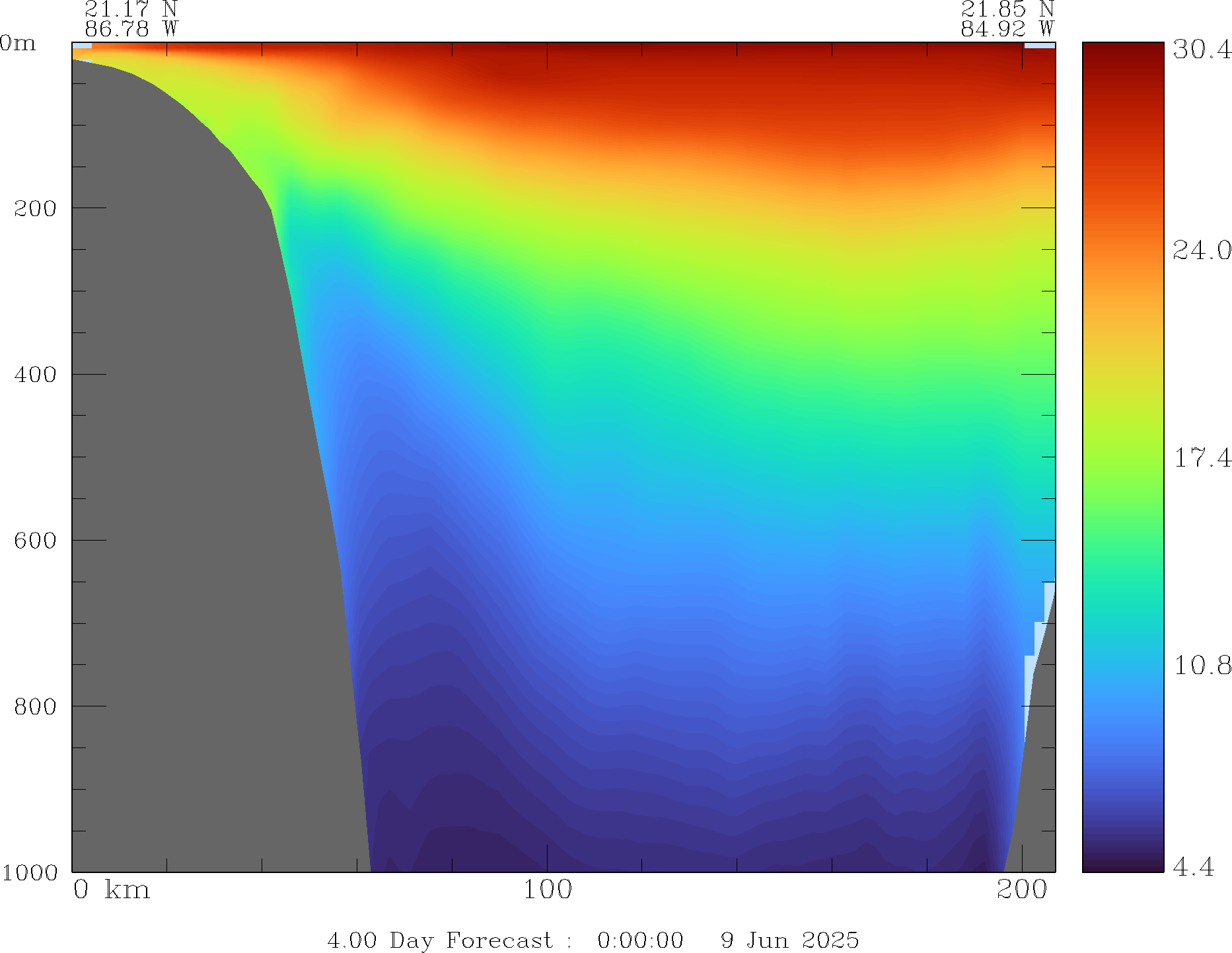
Task: Click the 400 depth axis label
Action: point(35,375)
